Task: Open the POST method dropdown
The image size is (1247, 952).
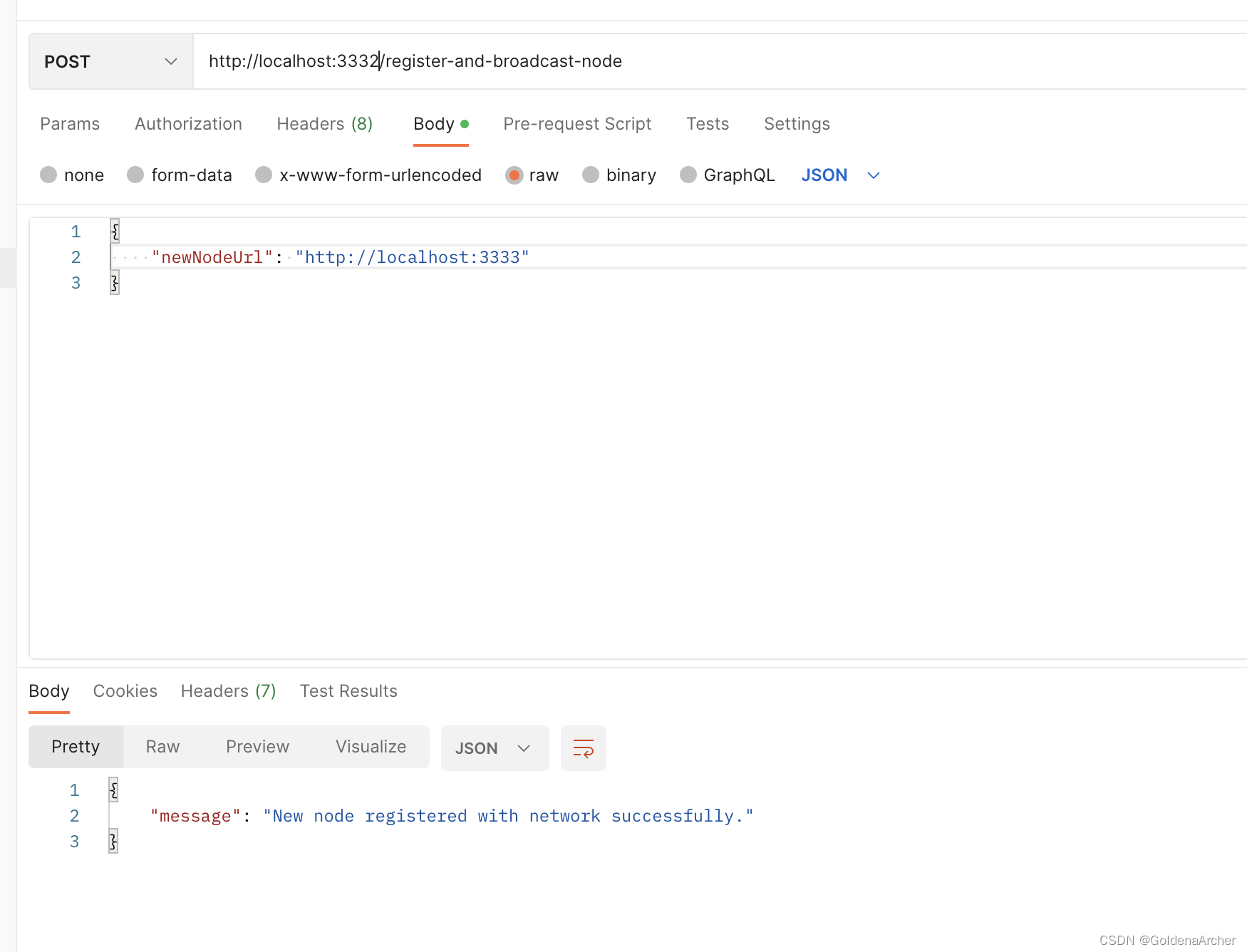Action: click(x=111, y=61)
